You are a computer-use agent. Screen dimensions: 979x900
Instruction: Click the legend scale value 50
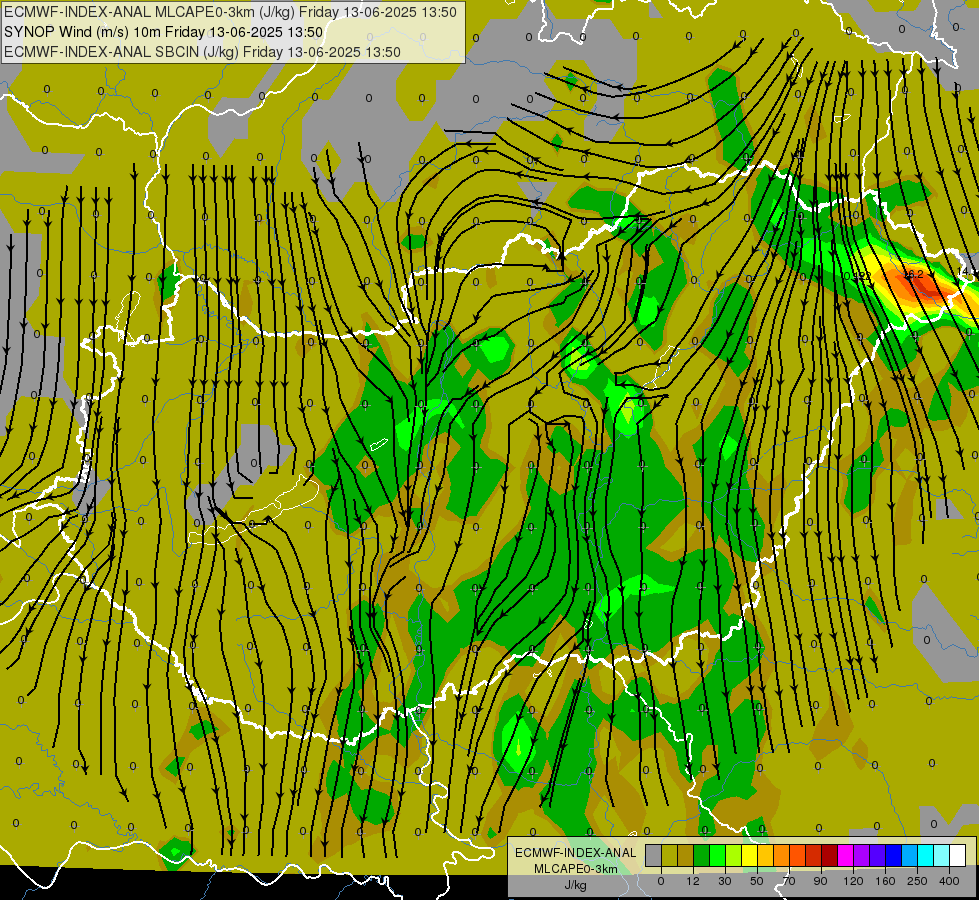tap(757, 881)
